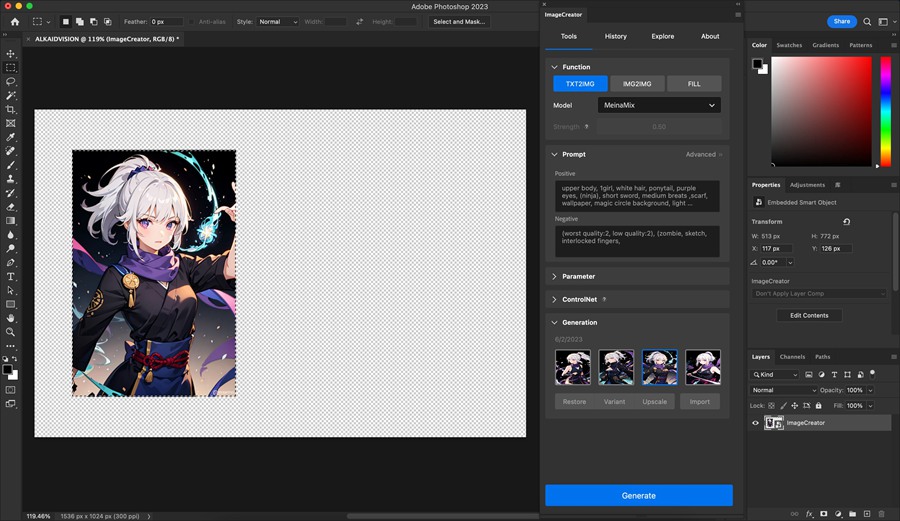Click the Upscale button
The width and height of the screenshot is (900, 521).
coord(654,402)
